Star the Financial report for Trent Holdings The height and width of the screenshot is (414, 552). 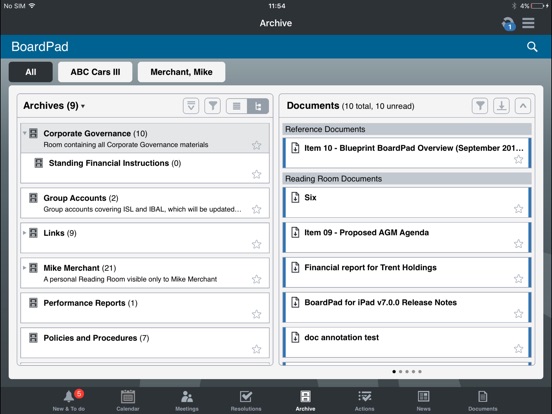(x=519, y=279)
